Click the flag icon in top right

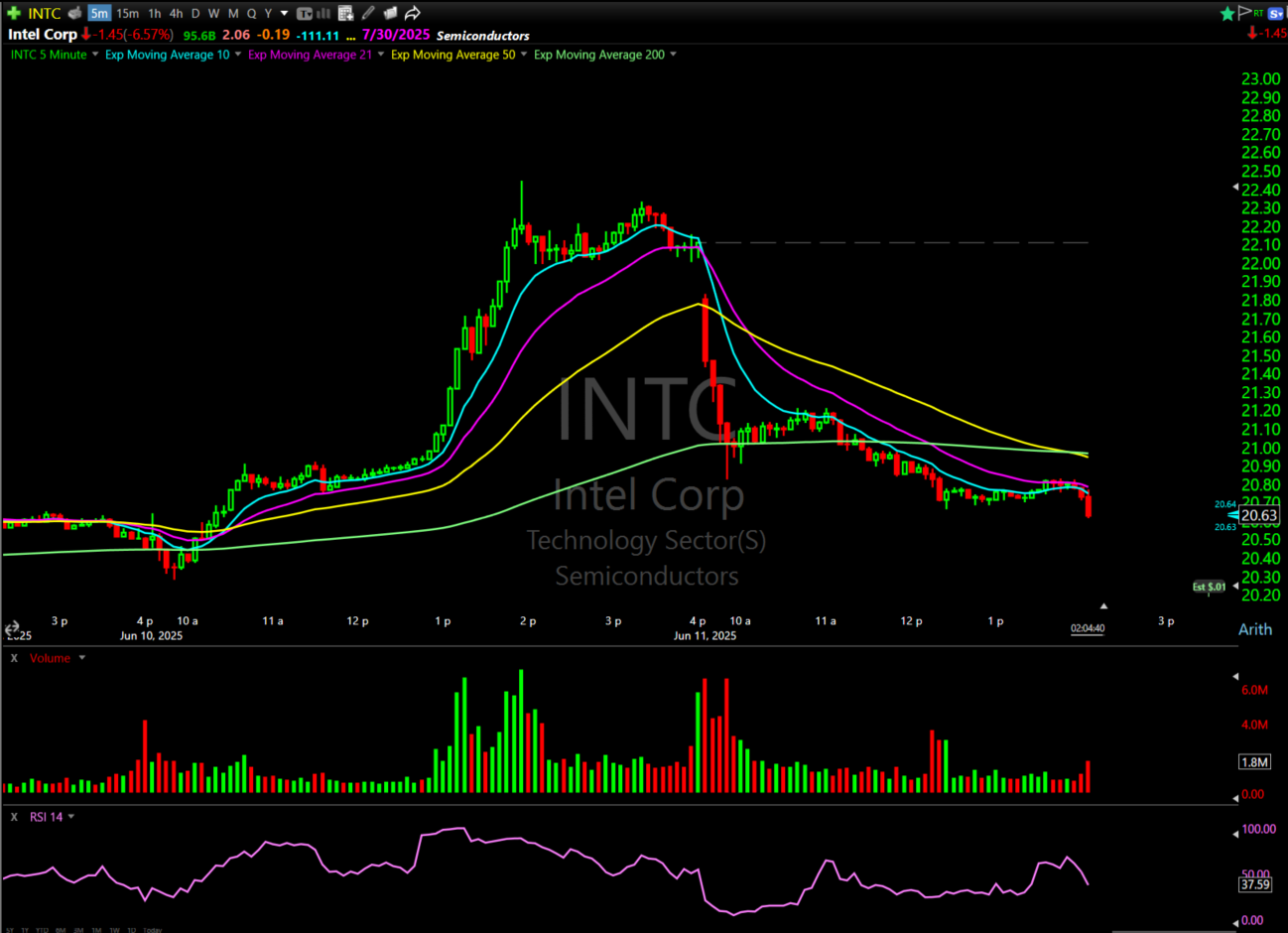tap(1244, 12)
